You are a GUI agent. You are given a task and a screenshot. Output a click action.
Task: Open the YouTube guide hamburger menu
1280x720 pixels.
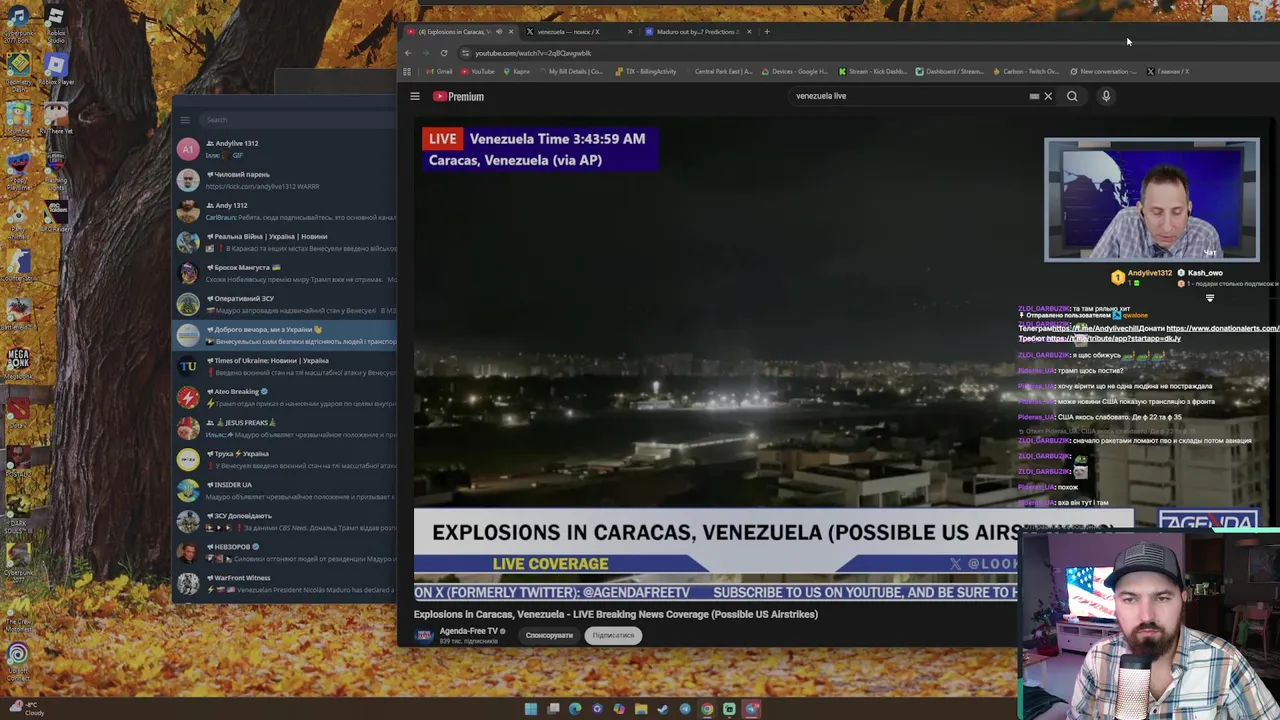[x=415, y=96]
